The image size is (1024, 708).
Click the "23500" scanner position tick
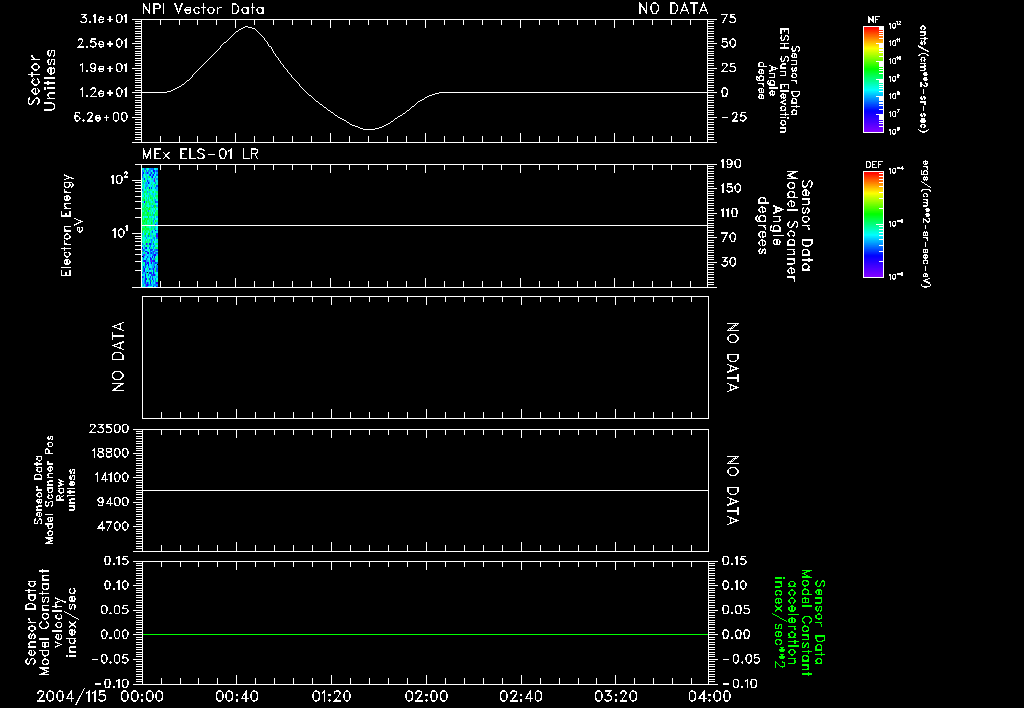point(108,428)
